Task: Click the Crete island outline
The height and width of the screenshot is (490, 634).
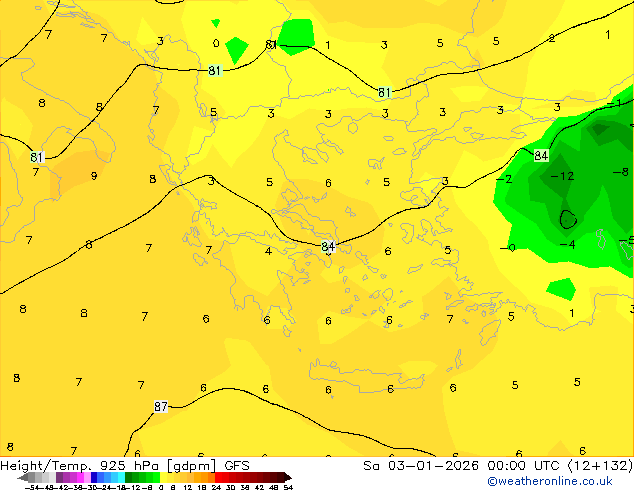Action: [x=366, y=374]
